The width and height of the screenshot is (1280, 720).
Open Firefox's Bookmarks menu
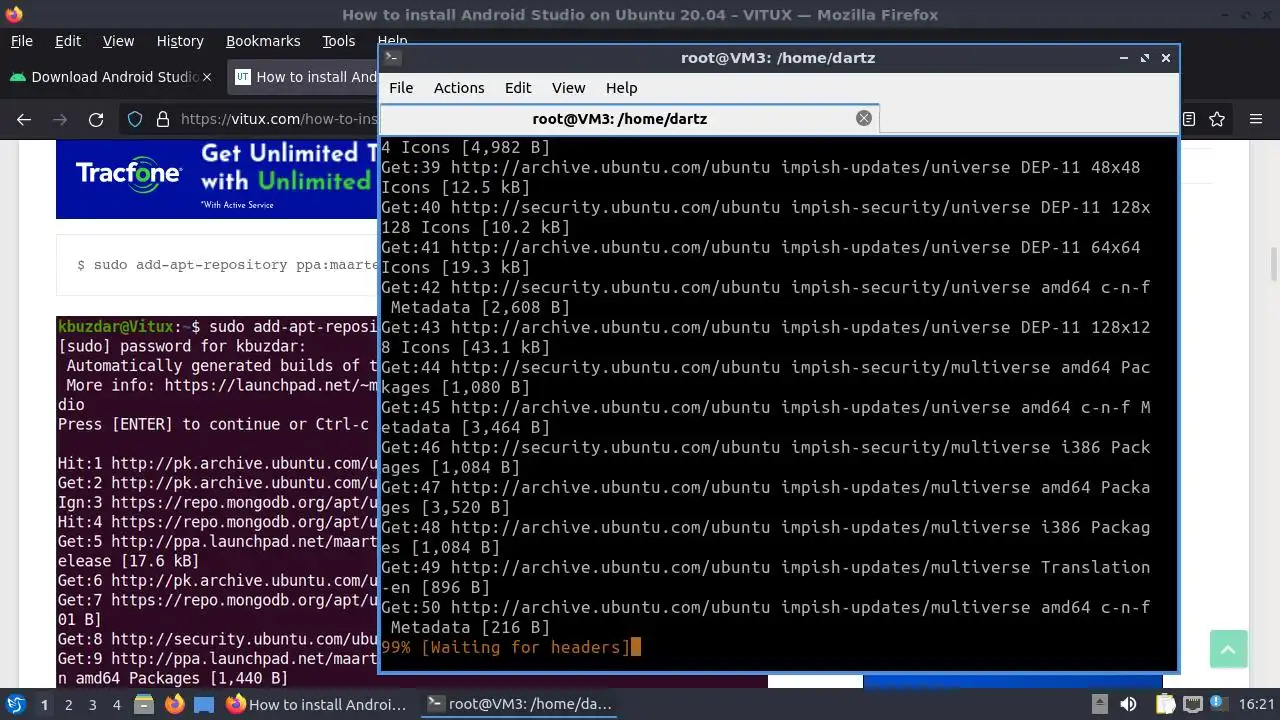[263, 41]
